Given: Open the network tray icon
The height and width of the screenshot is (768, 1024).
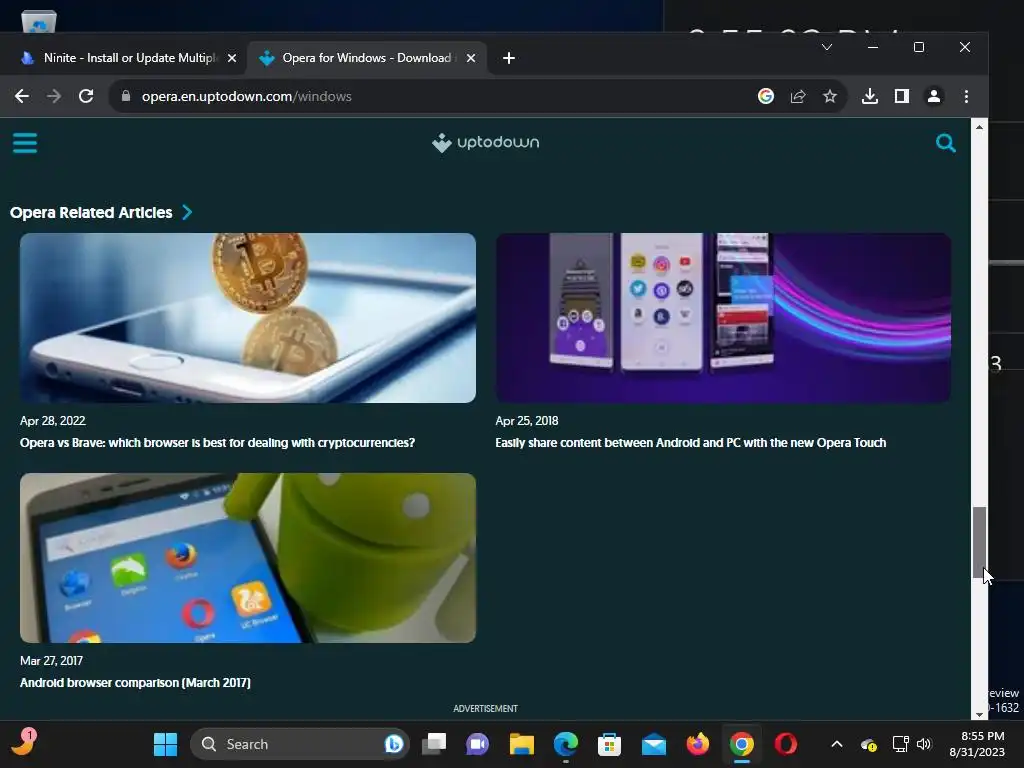Looking at the screenshot, I should click(x=901, y=744).
